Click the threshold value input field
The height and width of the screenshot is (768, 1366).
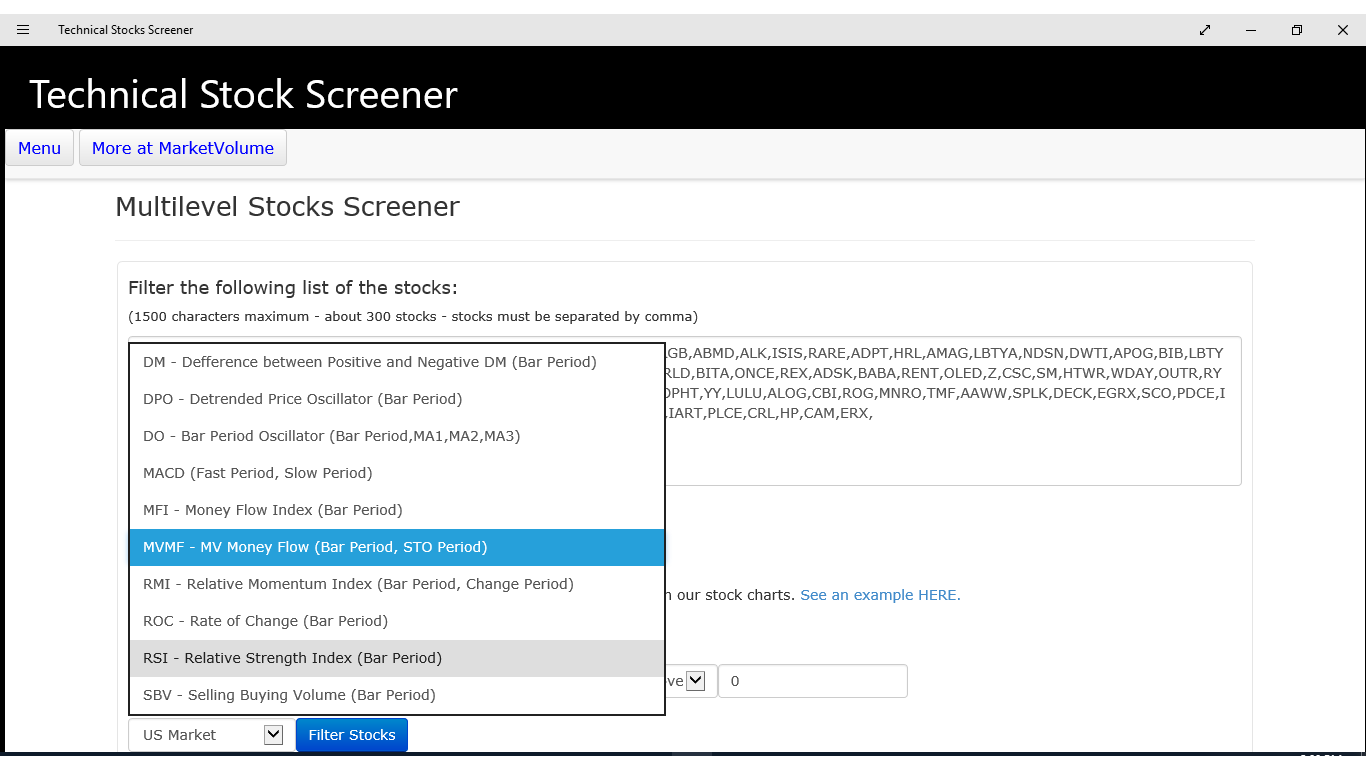(x=812, y=681)
